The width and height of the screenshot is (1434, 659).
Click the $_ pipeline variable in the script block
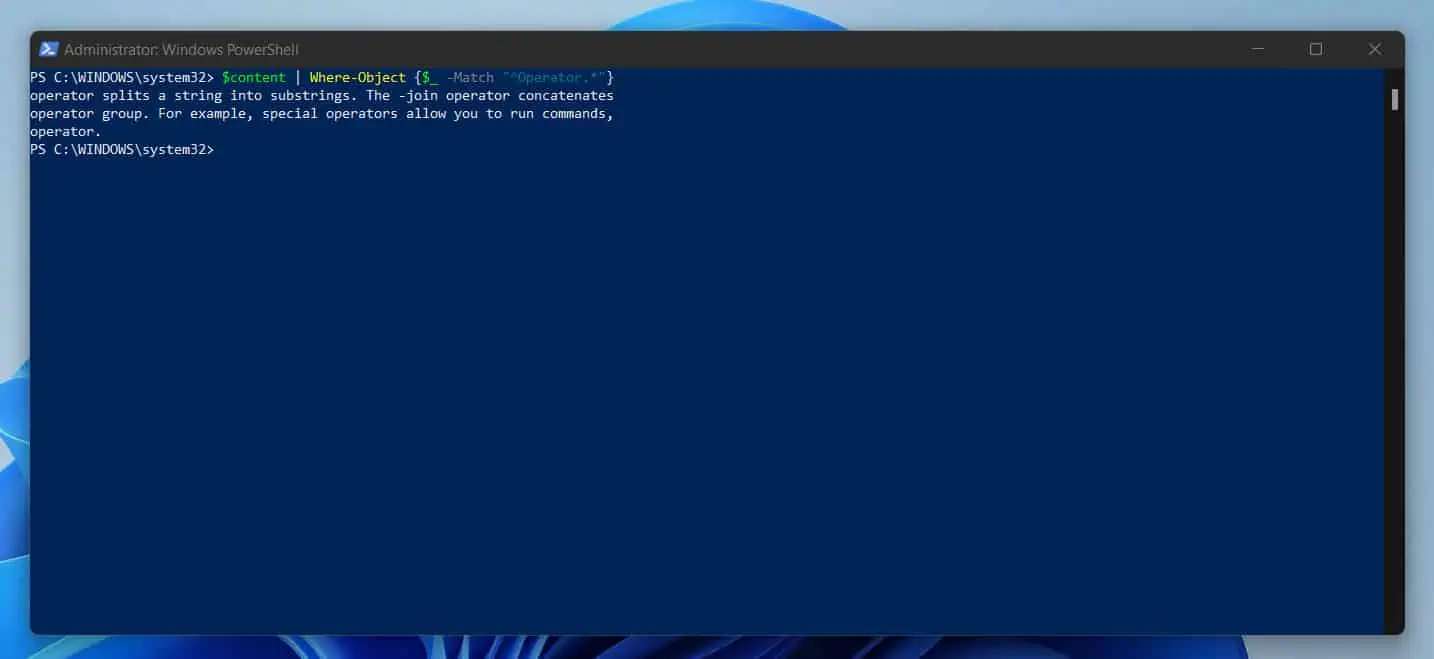pyautogui.click(x=430, y=77)
